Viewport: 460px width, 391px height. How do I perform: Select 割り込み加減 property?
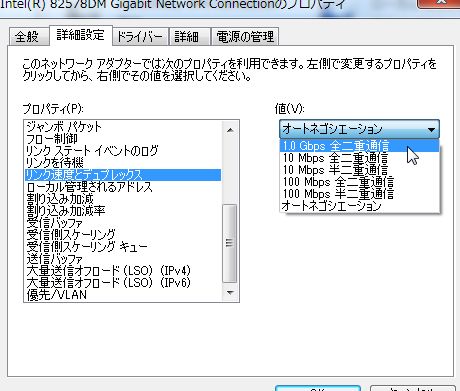pos(123,199)
